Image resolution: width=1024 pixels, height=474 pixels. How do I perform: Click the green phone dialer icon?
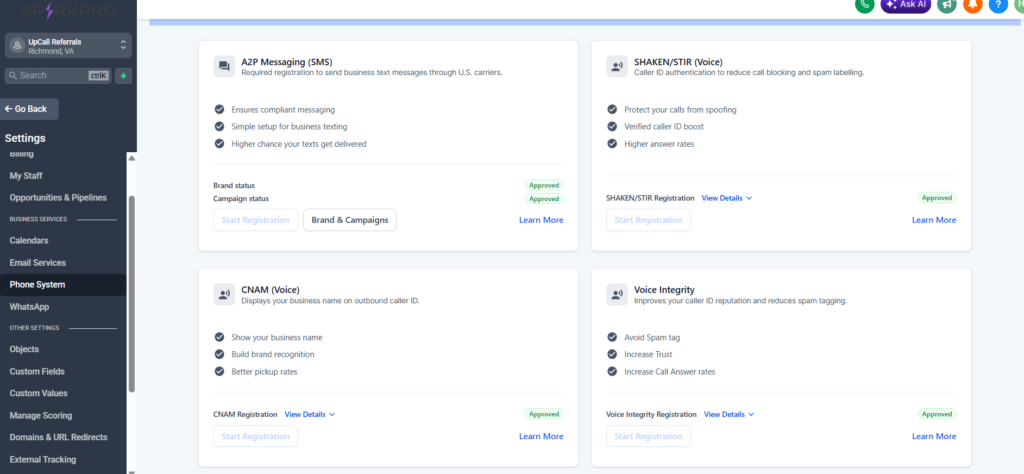(x=865, y=5)
